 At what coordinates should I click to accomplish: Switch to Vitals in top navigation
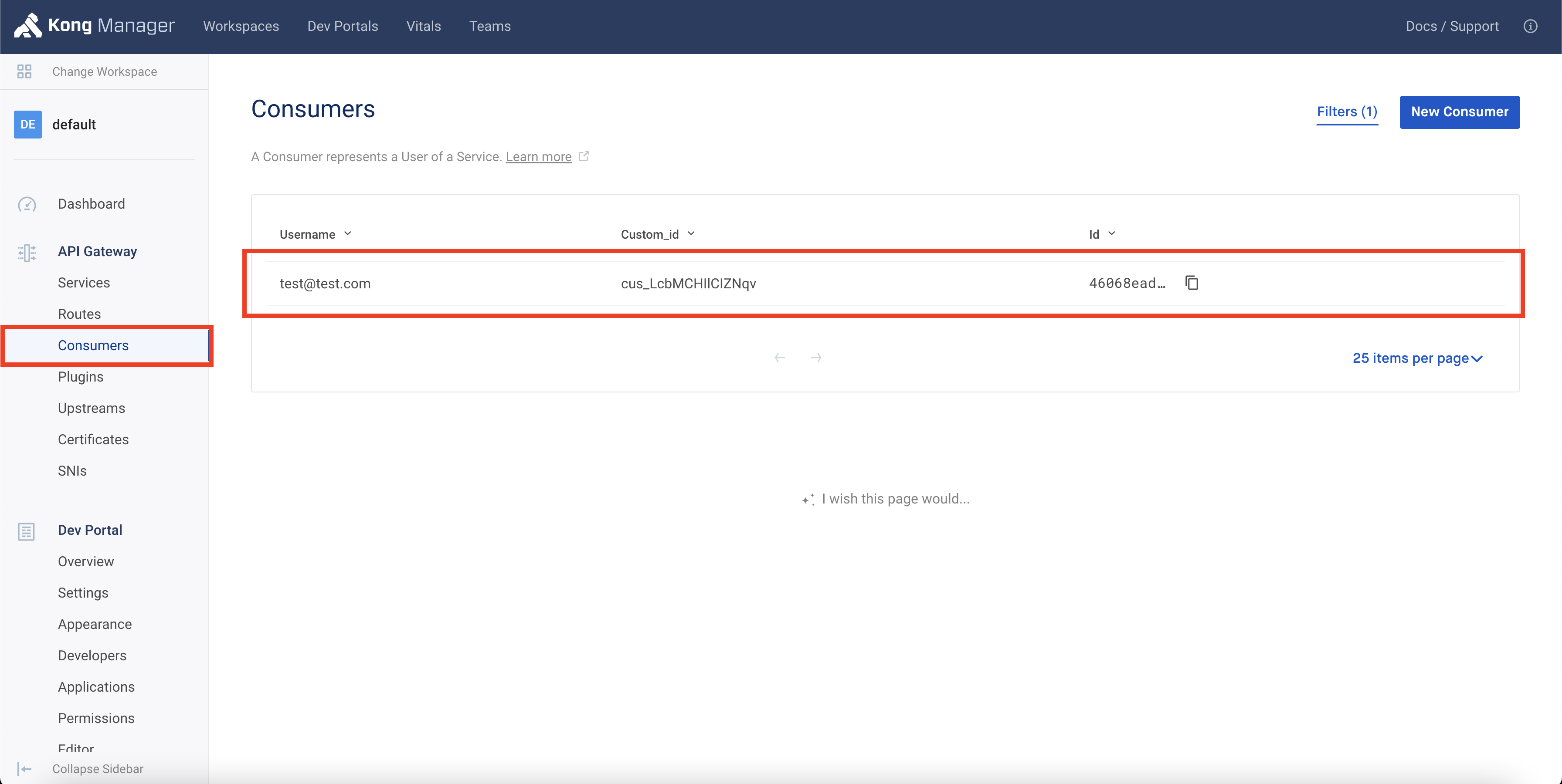point(423,26)
